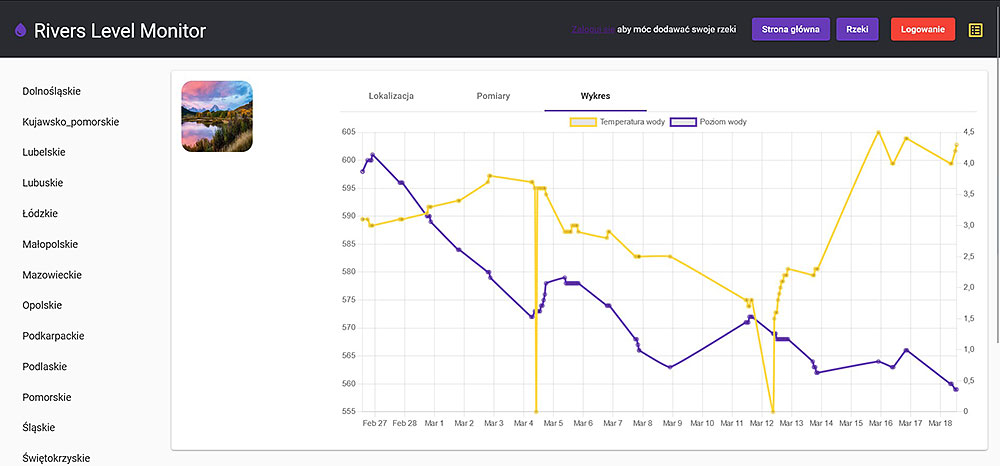This screenshot has height=466, width=1000.
Task: Toggle the Temperatura wody legend item
Action: (615, 122)
